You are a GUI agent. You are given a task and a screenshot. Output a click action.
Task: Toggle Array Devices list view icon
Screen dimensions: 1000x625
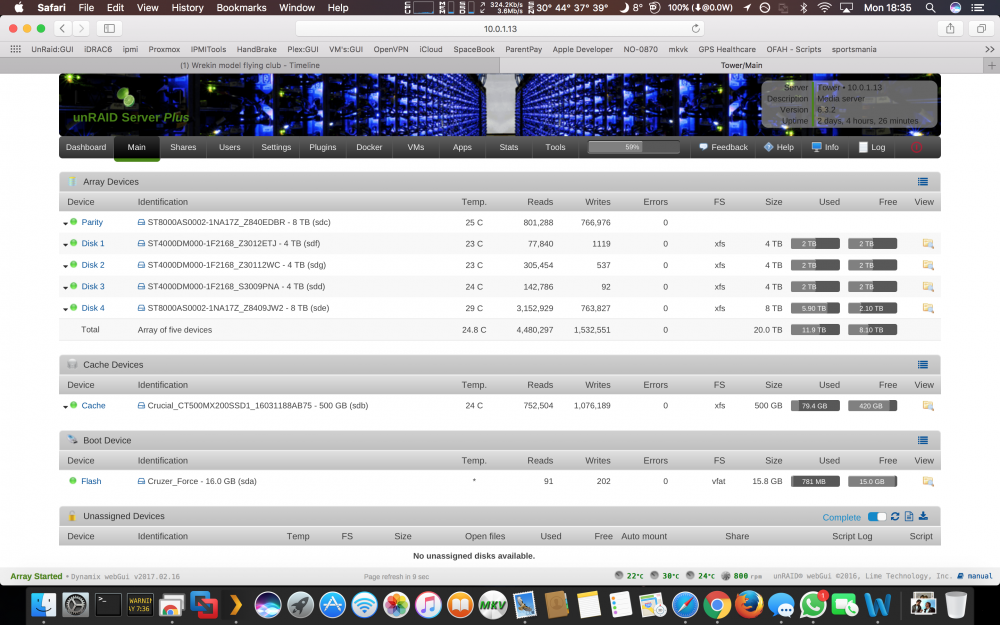click(x=922, y=182)
